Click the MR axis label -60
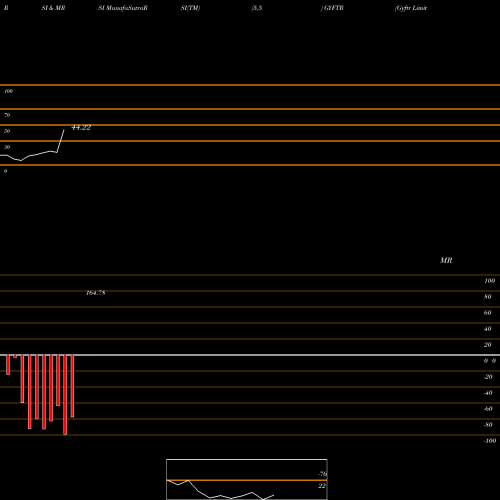This screenshot has height=500, width=500. coord(488,409)
